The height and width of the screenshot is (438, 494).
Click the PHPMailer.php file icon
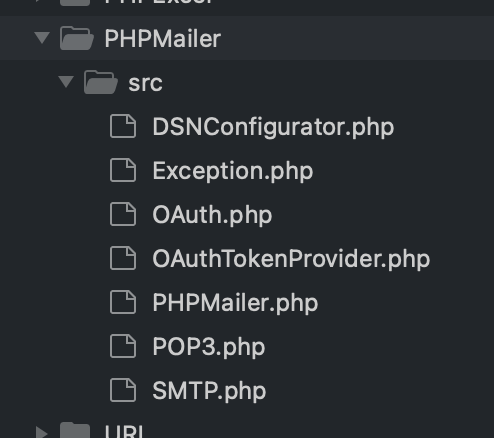coord(123,302)
